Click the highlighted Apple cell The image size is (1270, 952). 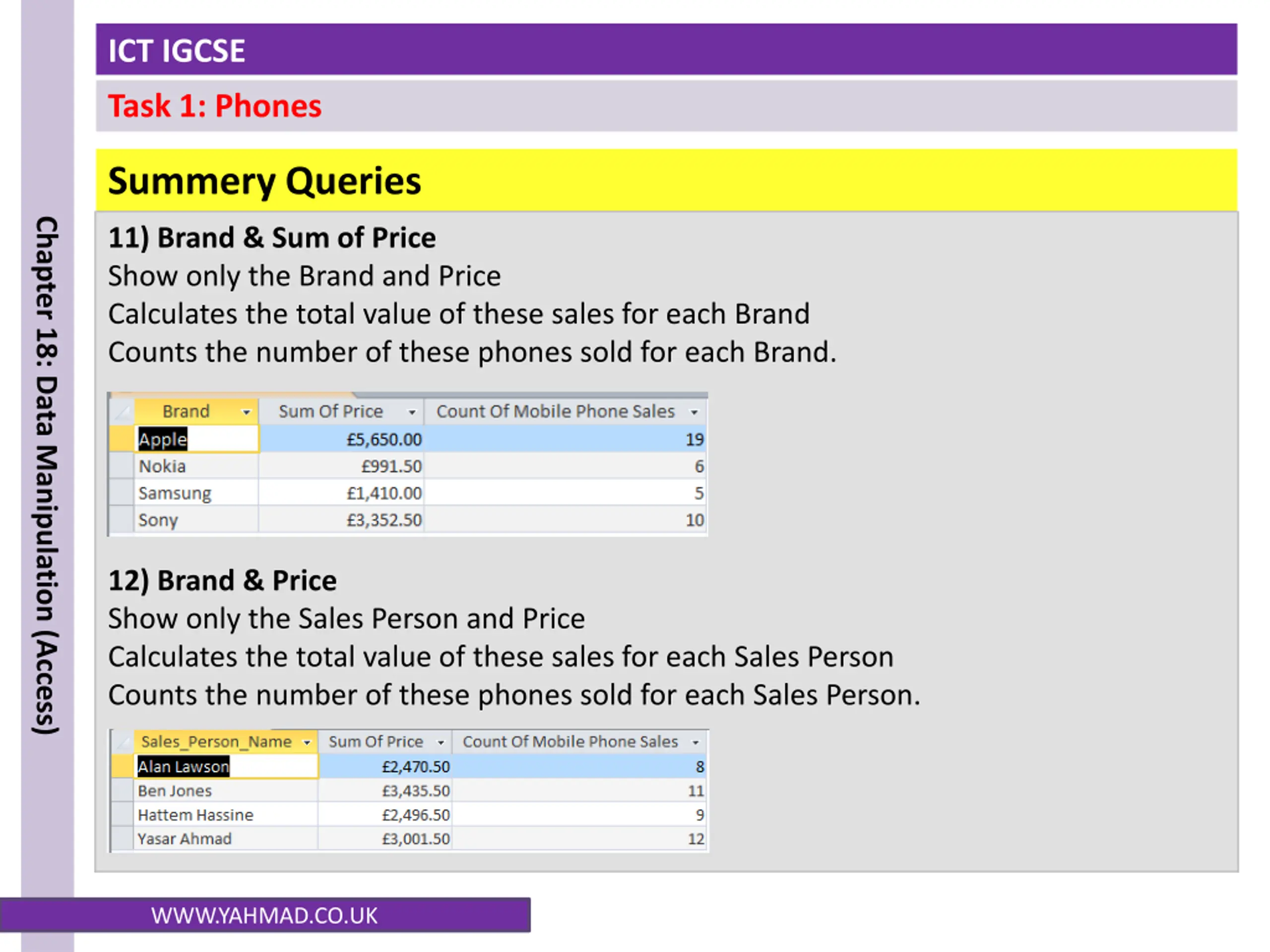tap(197, 439)
